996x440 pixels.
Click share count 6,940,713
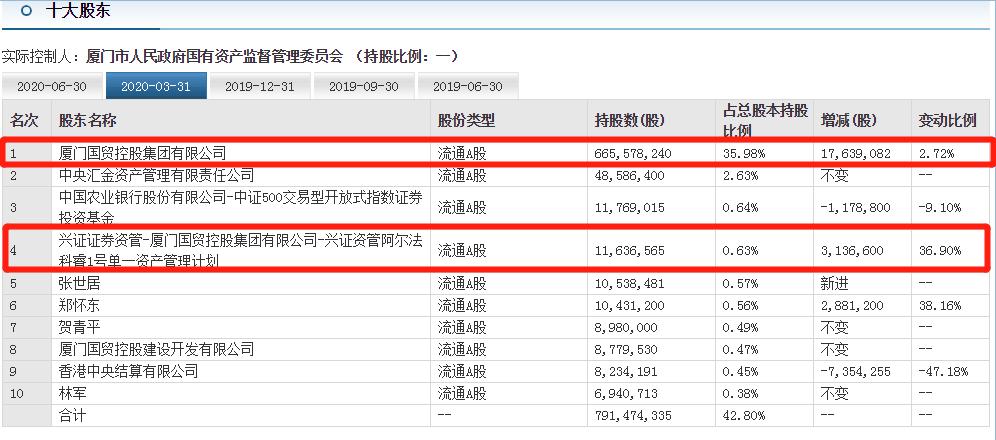(x=626, y=394)
